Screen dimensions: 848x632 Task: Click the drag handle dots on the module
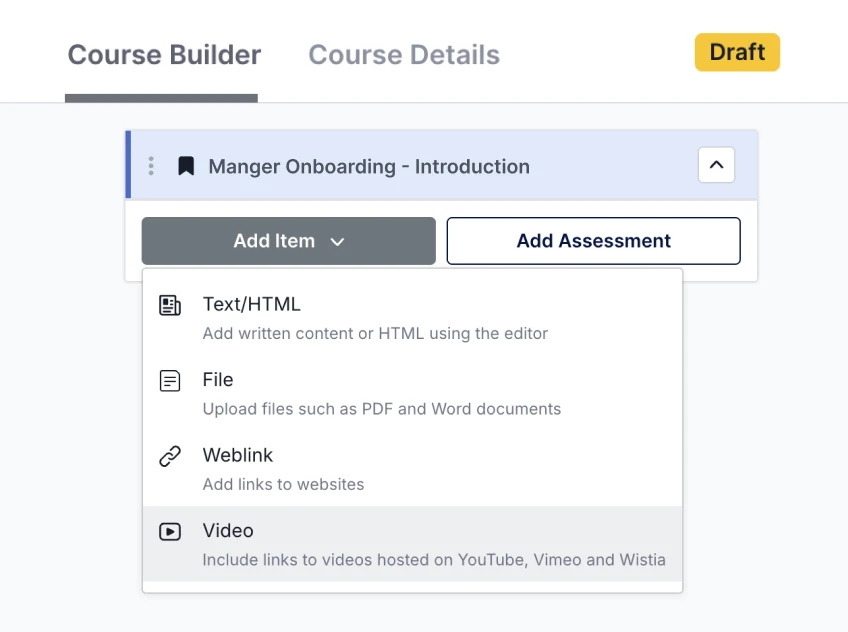coord(150,166)
